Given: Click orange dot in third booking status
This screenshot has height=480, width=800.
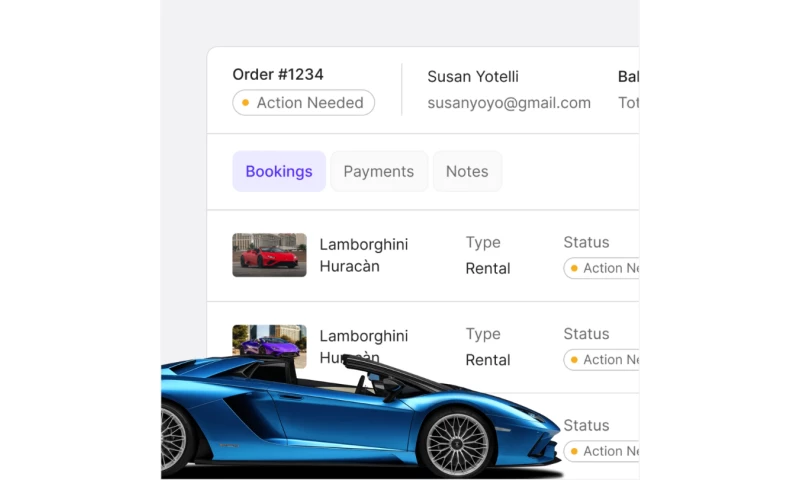Looking at the screenshot, I should coord(574,451).
